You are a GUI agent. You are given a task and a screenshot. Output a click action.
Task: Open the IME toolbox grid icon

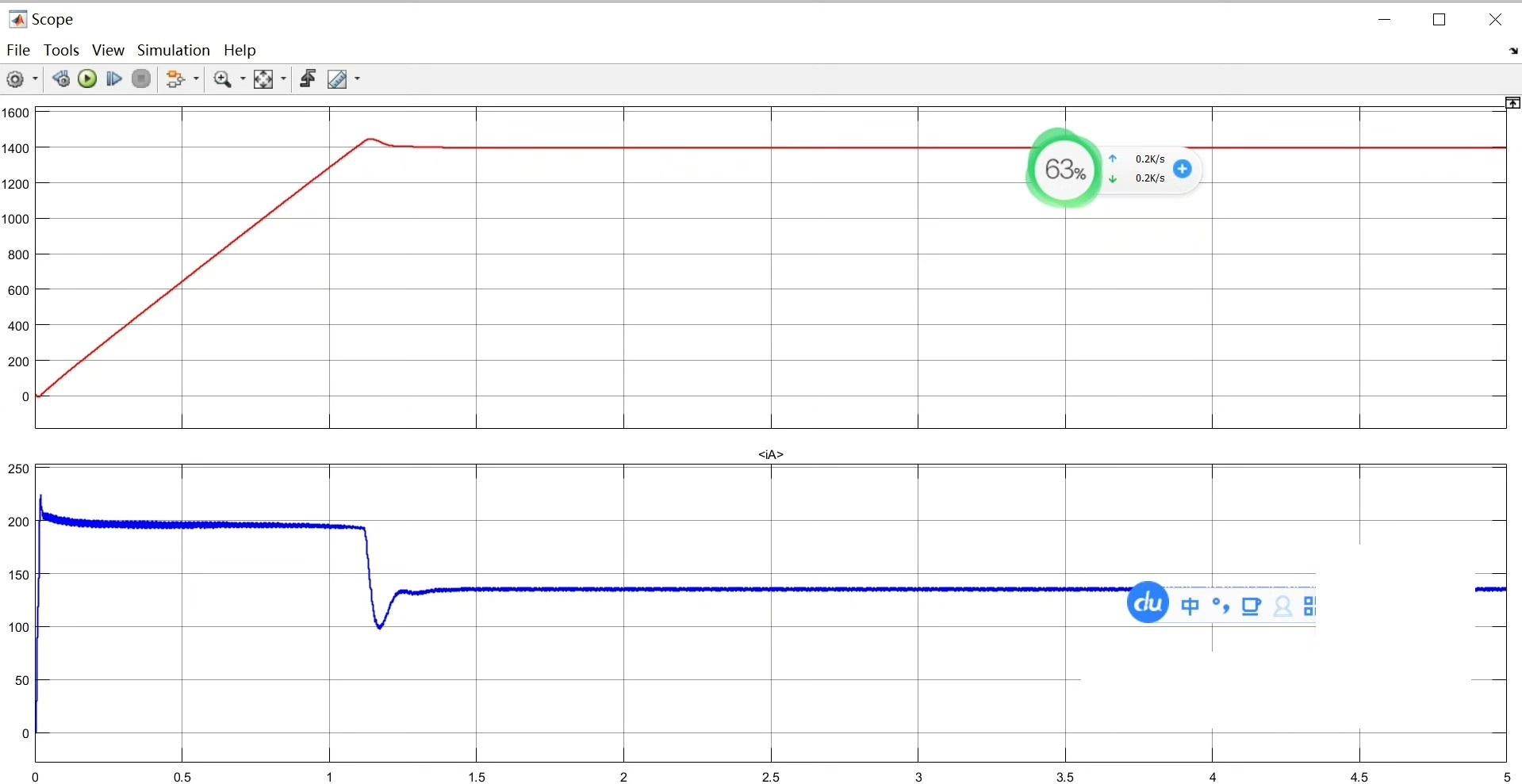click(1309, 606)
